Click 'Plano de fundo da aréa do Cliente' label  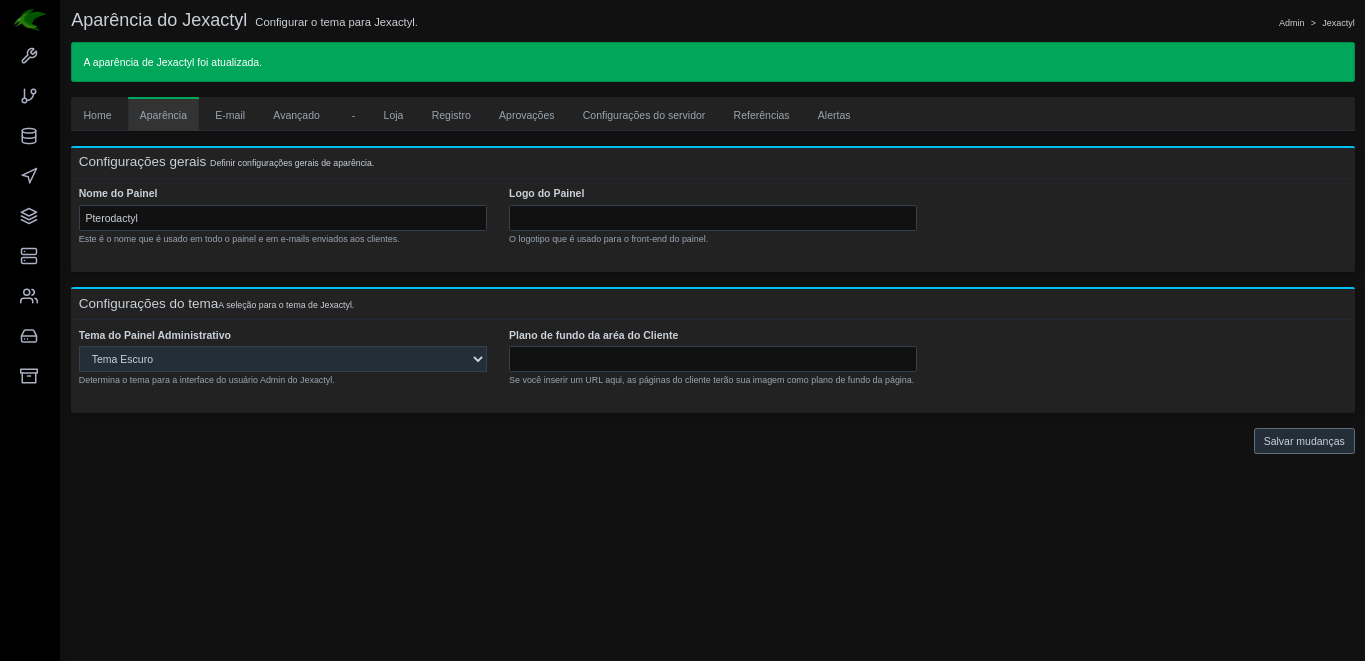point(593,335)
